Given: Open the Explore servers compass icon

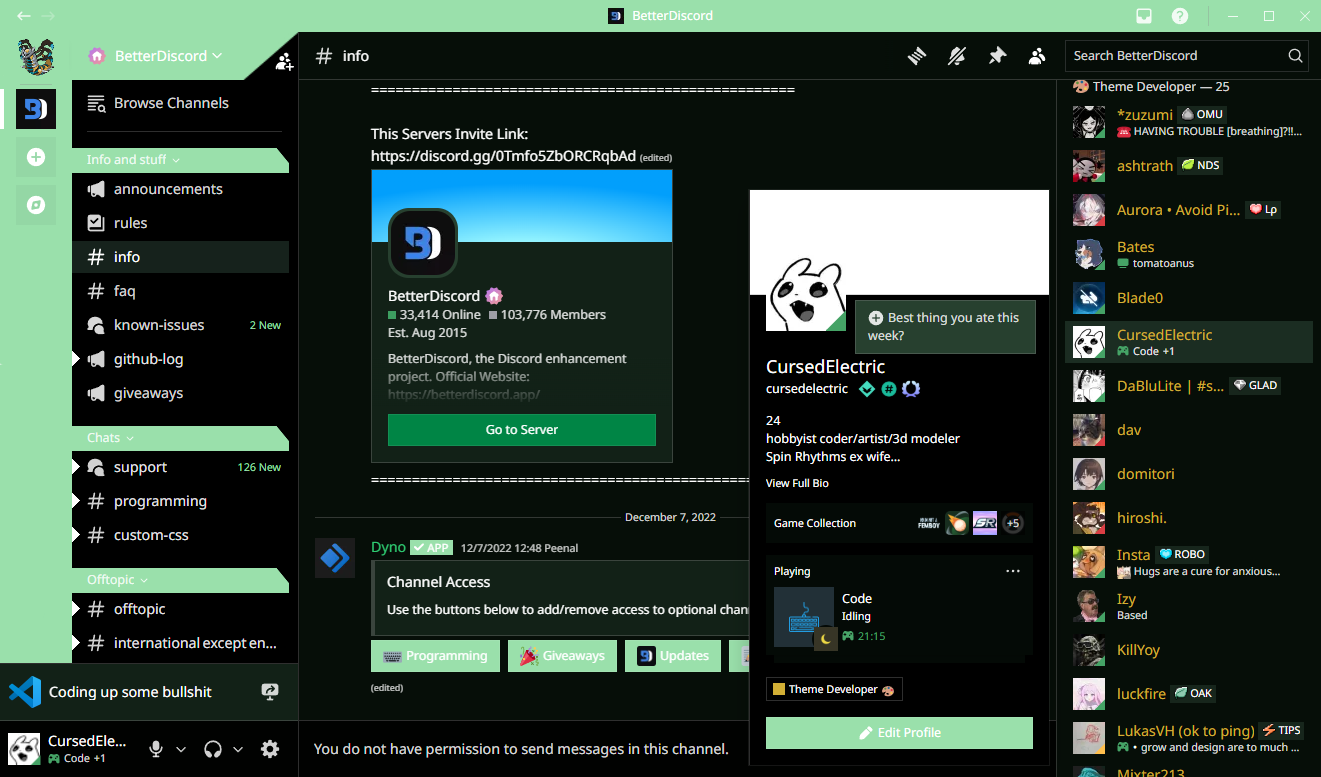Looking at the screenshot, I should coord(36,205).
